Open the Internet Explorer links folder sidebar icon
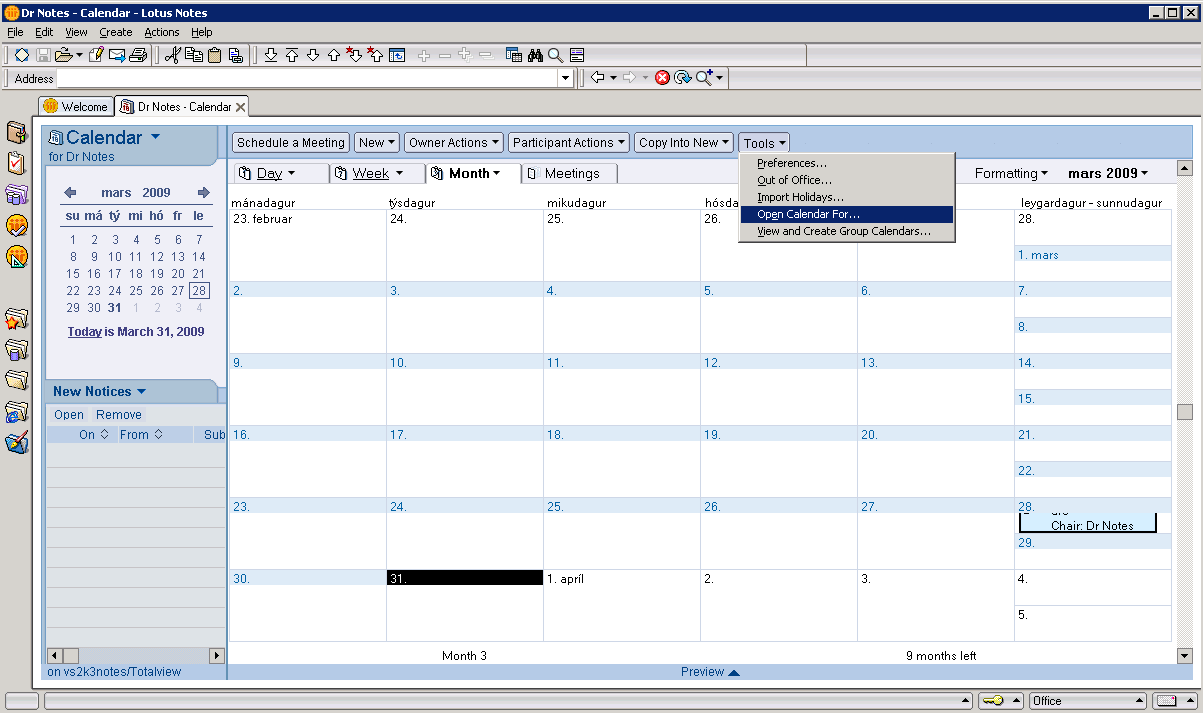The image size is (1203, 713). (x=17, y=412)
